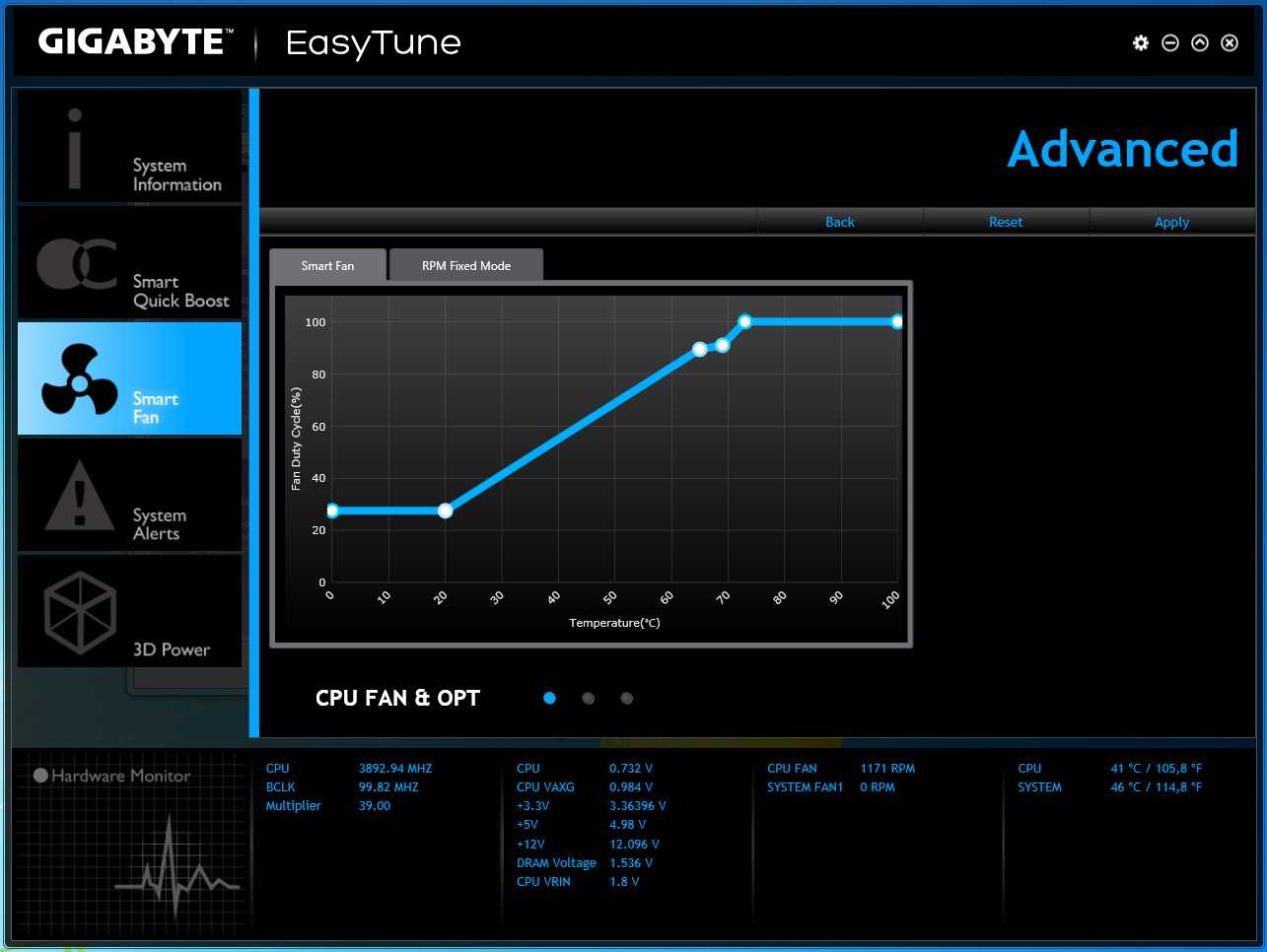
Task: Switch to the third fan page dot
Action: (626, 698)
